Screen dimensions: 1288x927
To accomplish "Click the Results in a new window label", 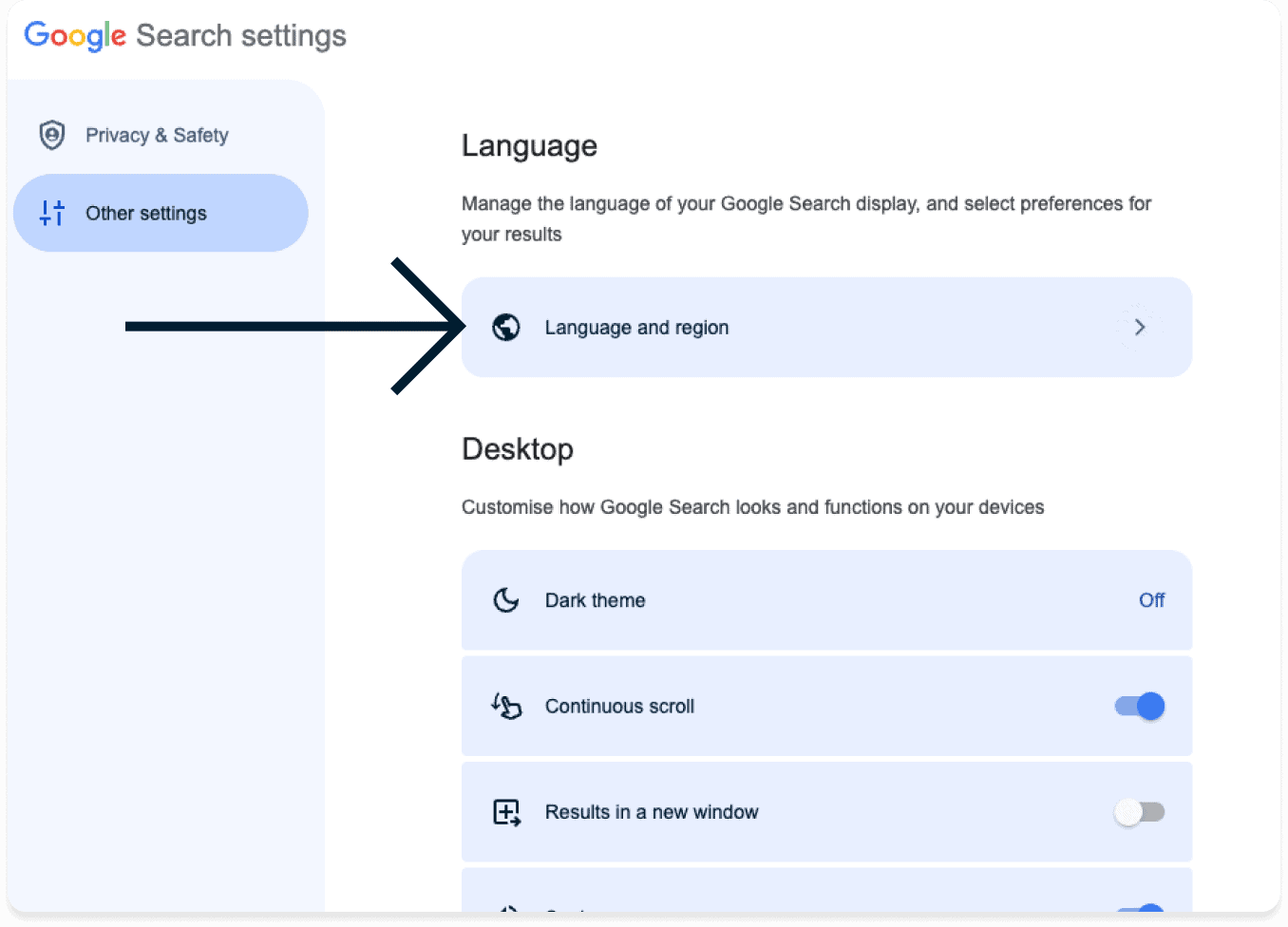I will point(652,812).
